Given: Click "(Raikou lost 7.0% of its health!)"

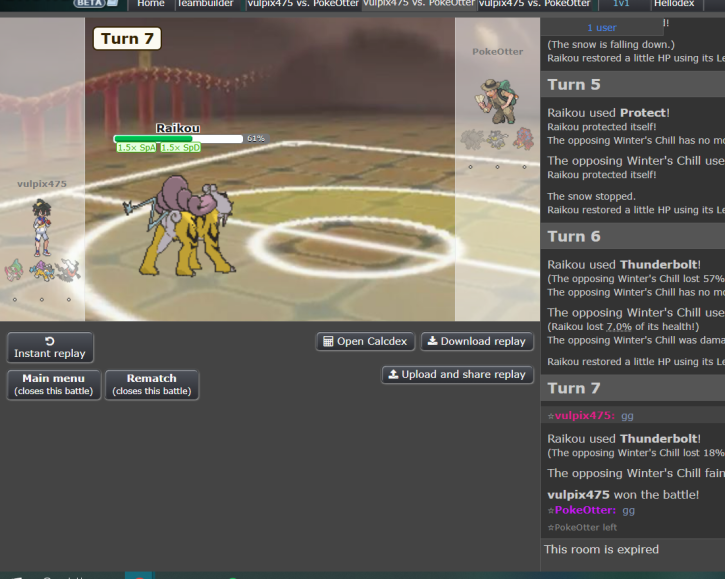Looking at the screenshot, I should (623, 326).
